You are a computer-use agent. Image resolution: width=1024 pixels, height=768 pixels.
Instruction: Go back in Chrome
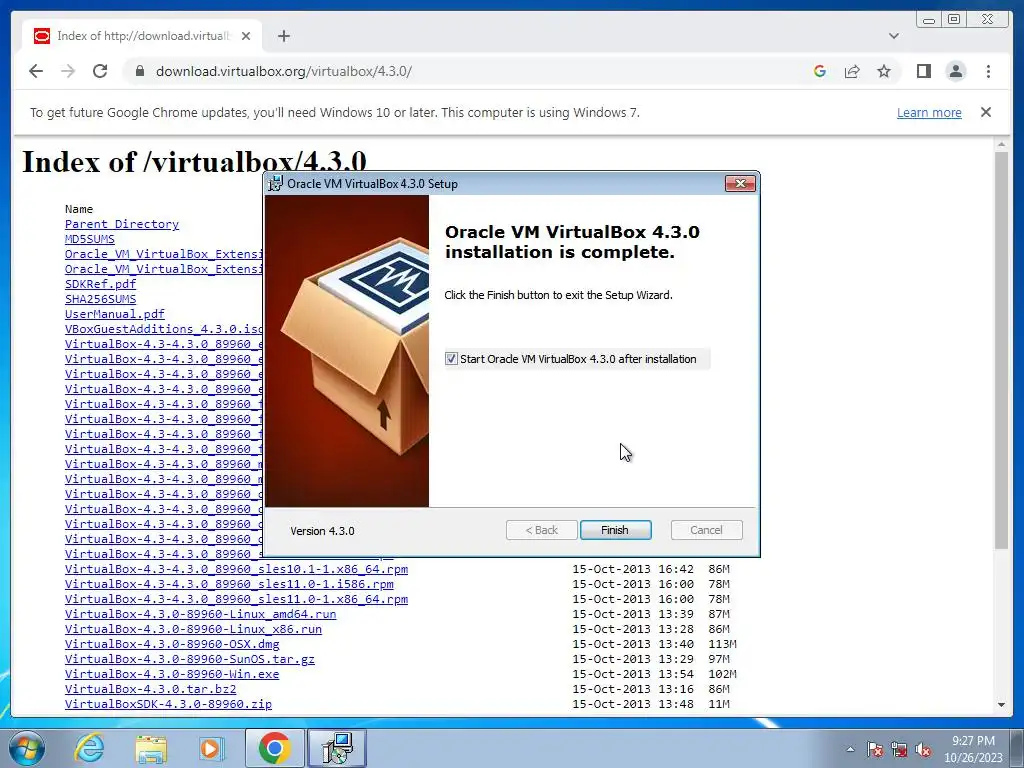(36, 71)
